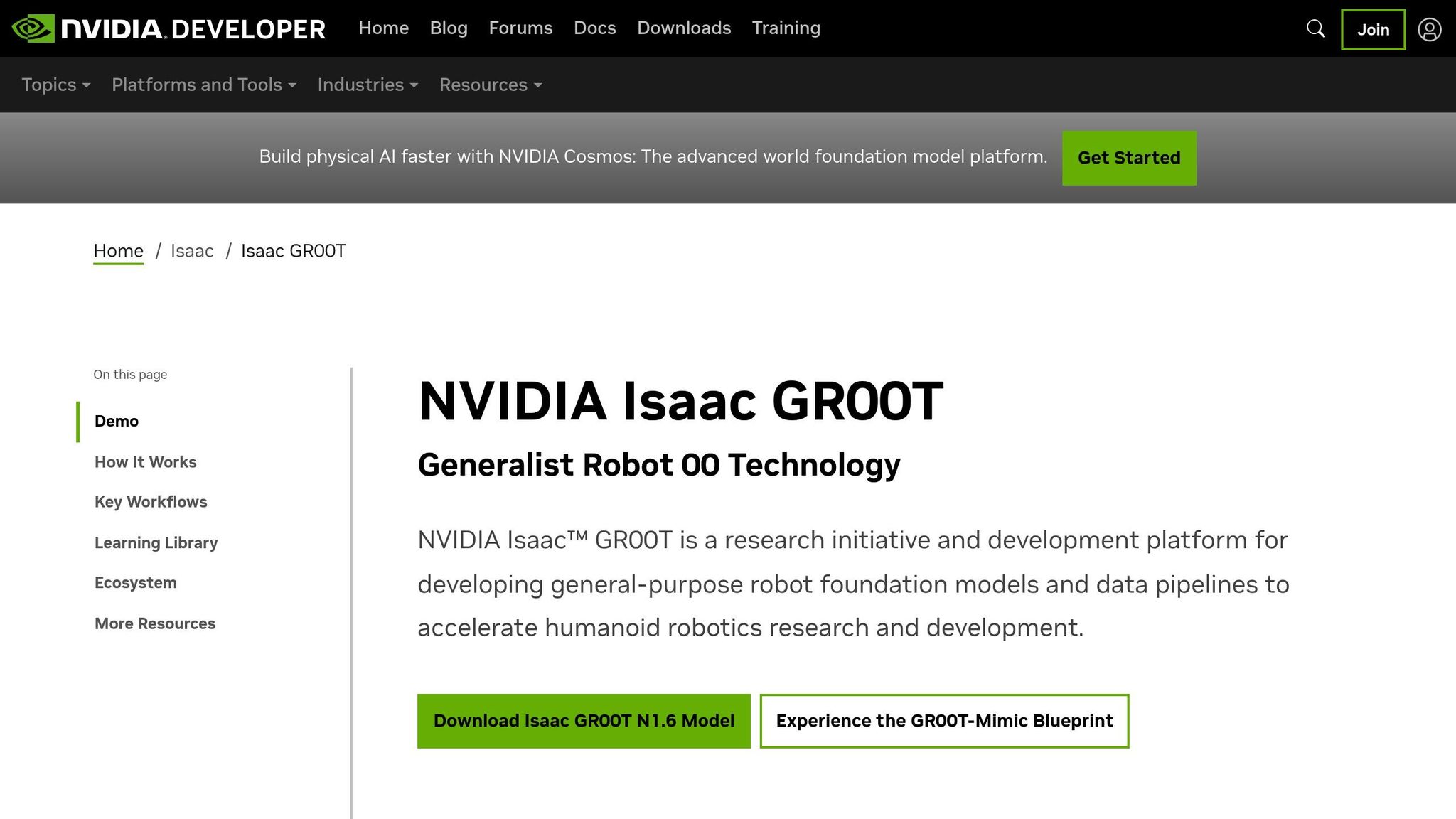Image resolution: width=1456 pixels, height=819 pixels.
Task: Open the Docs page
Action: point(594,28)
